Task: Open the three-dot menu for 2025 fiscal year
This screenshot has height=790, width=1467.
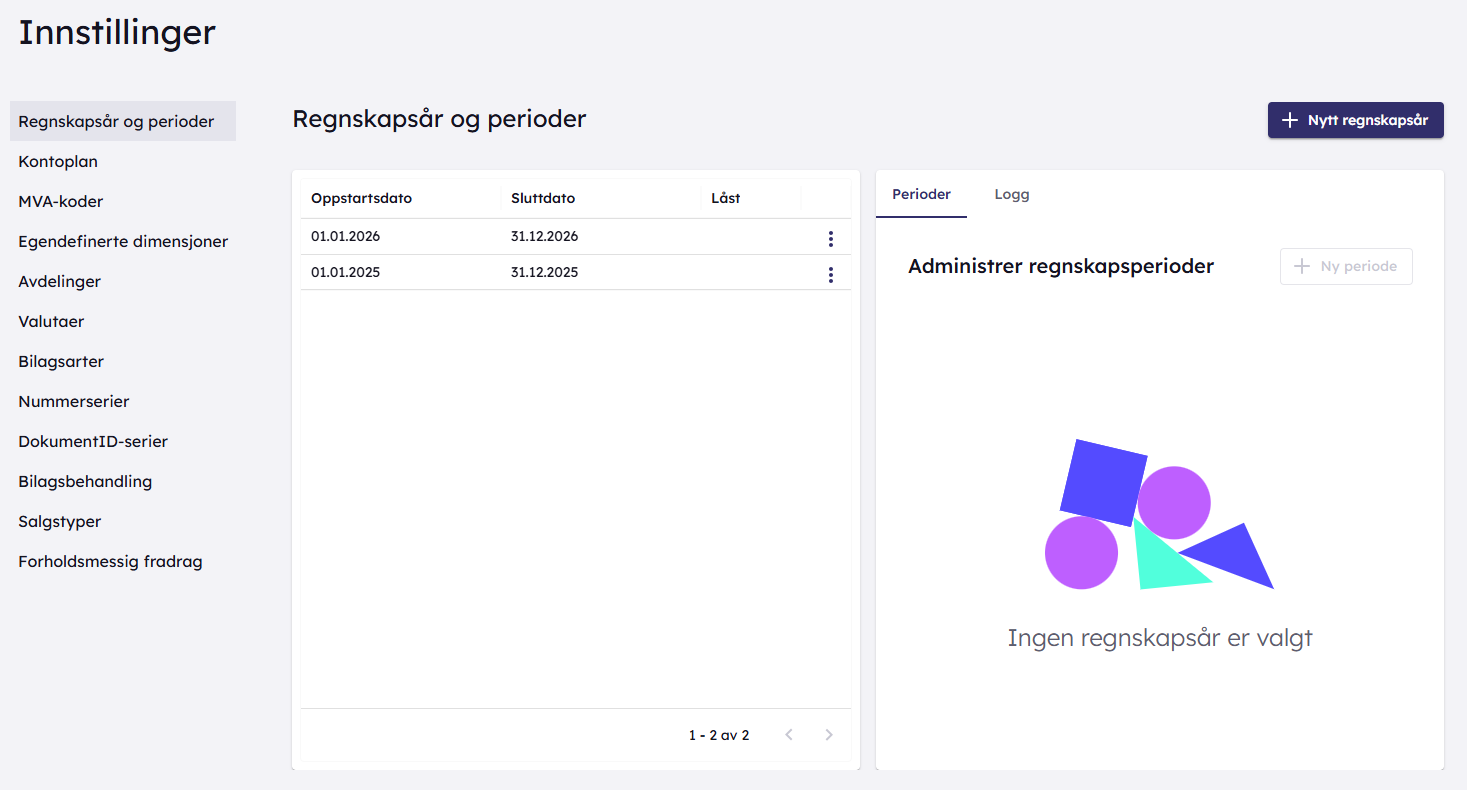Action: (830, 274)
